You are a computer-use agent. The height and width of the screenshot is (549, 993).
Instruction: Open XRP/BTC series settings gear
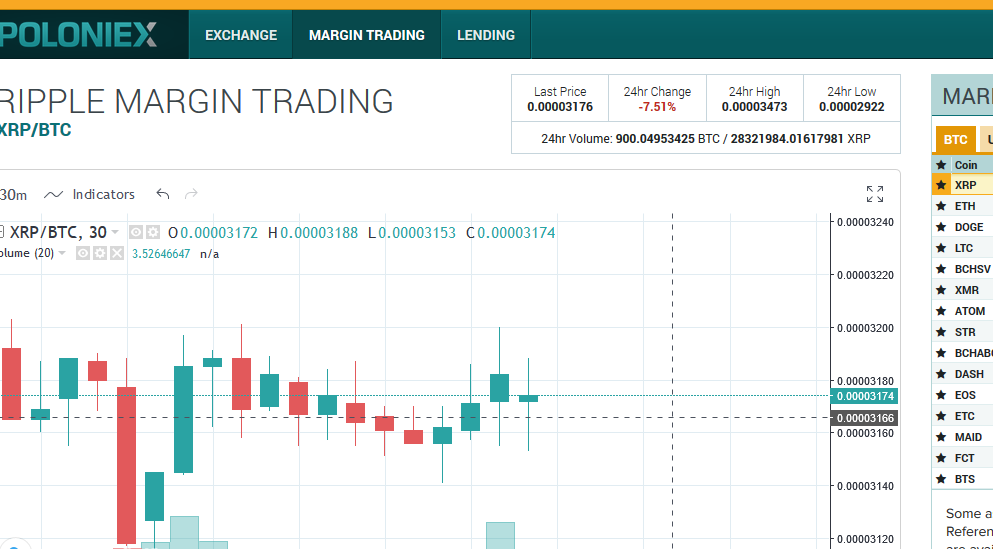pyautogui.click(x=152, y=233)
